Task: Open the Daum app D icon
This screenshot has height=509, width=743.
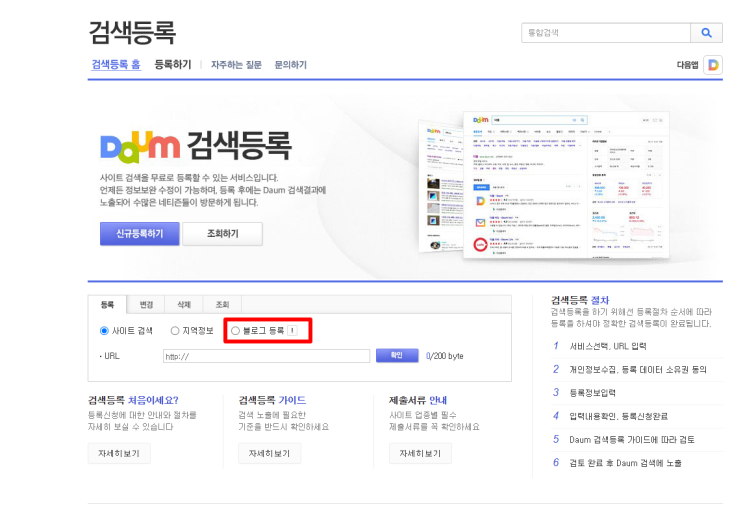Action: point(713,65)
